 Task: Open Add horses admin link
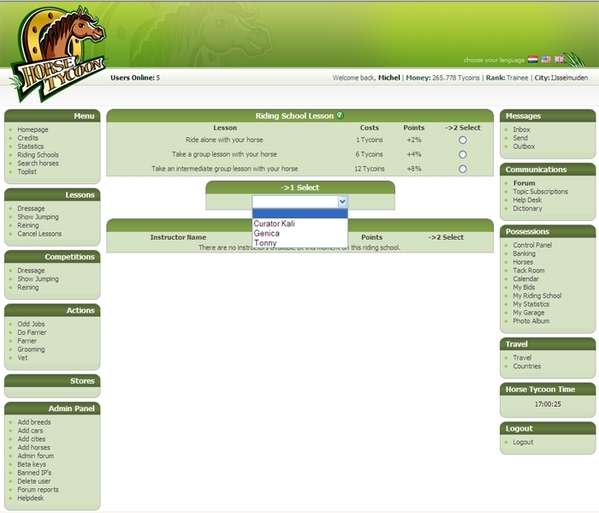[x=34, y=447]
